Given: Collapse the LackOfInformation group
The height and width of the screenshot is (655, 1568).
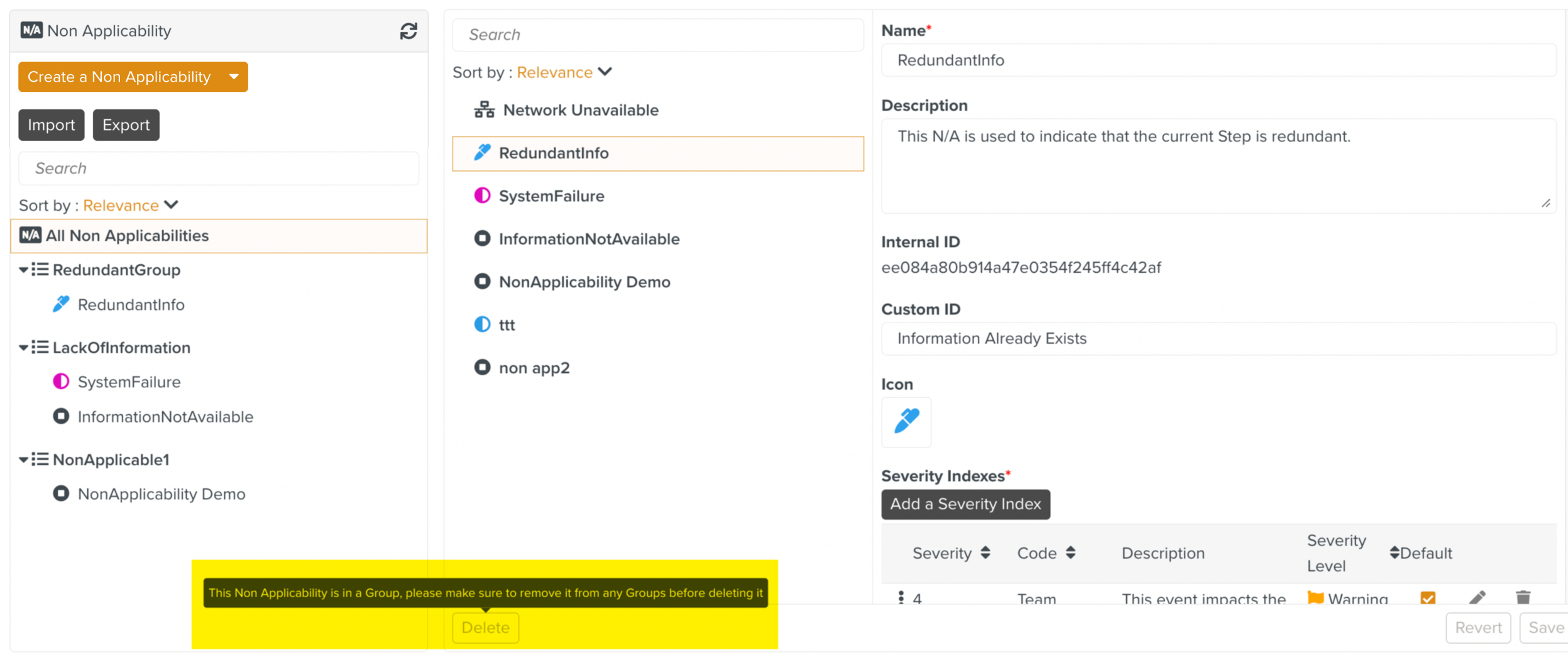Looking at the screenshot, I should (23, 348).
